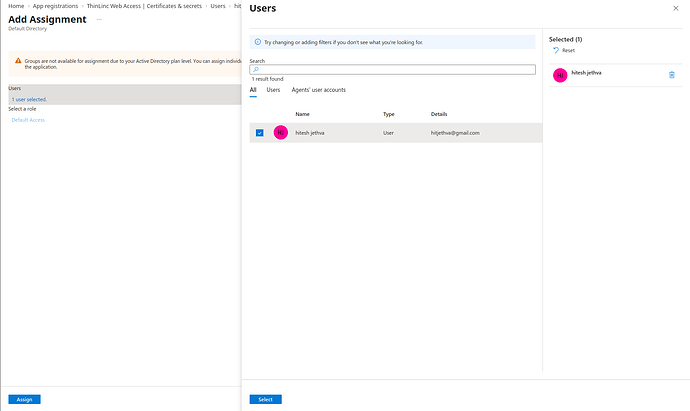This screenshot has width=690, height=411.
Task: Click hitesh jethva in the Selected list
Action: [586, 73]
